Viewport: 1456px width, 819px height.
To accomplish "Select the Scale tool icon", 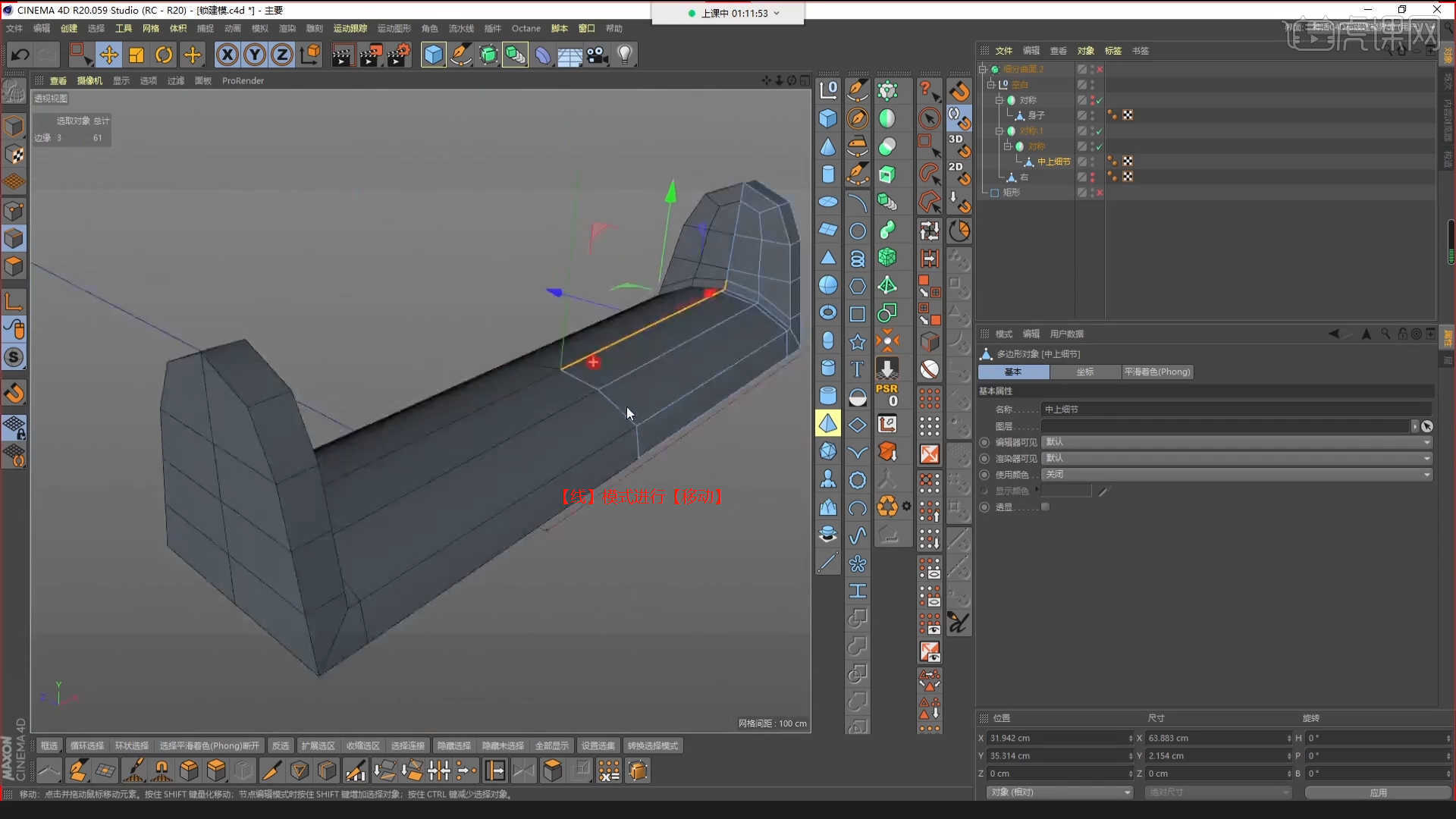I will coord(136,55).
